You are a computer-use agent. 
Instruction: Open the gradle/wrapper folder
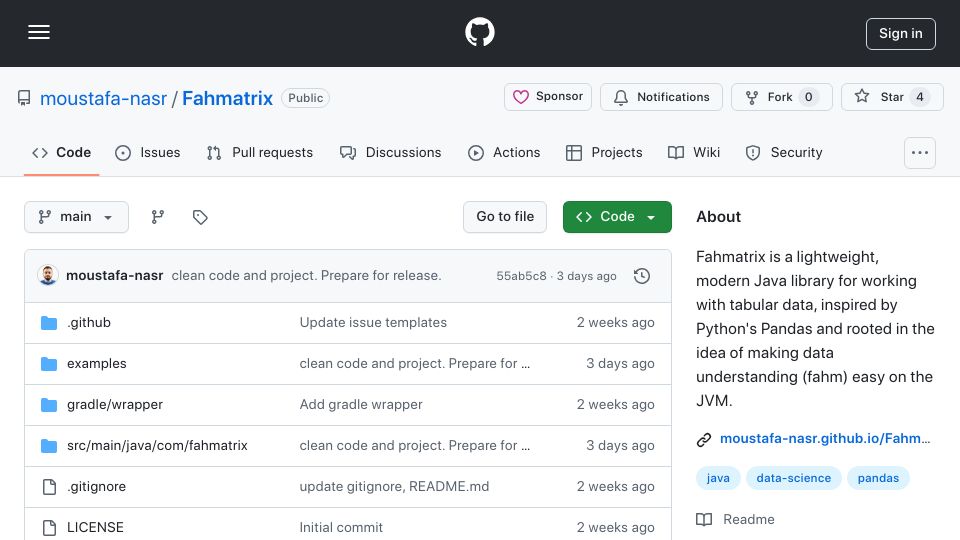115,405
